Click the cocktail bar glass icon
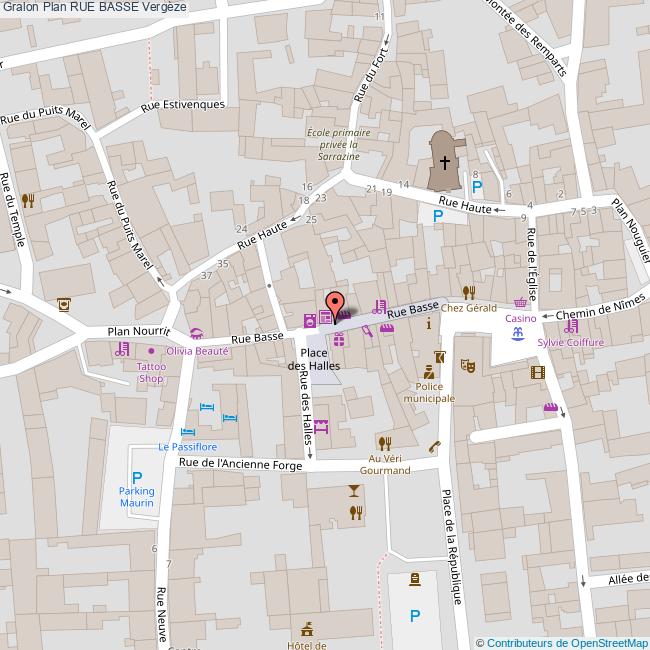650x650 pixels. pos(353,489)
